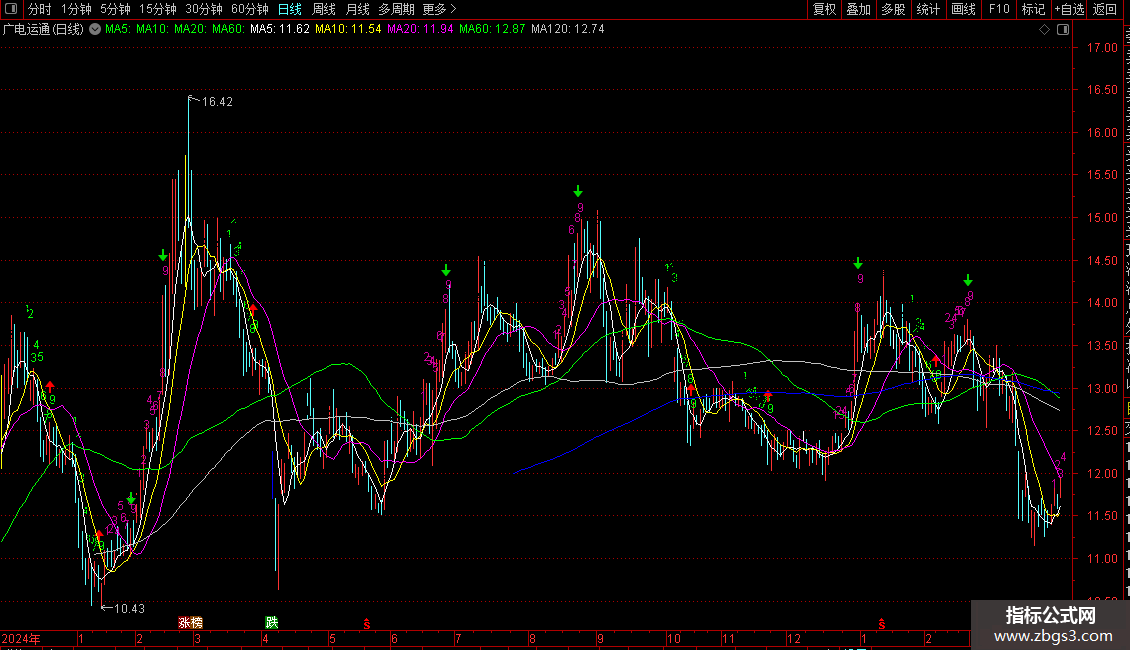
Task: Click the red $ marker near January 2025
Action: click(881, 623)
